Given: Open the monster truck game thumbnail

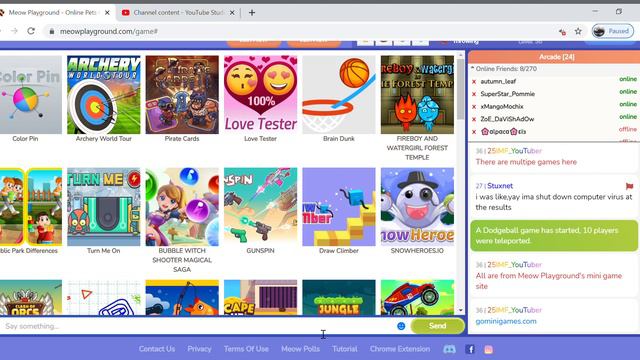Looking at the screenshot, I should [417, 297].
